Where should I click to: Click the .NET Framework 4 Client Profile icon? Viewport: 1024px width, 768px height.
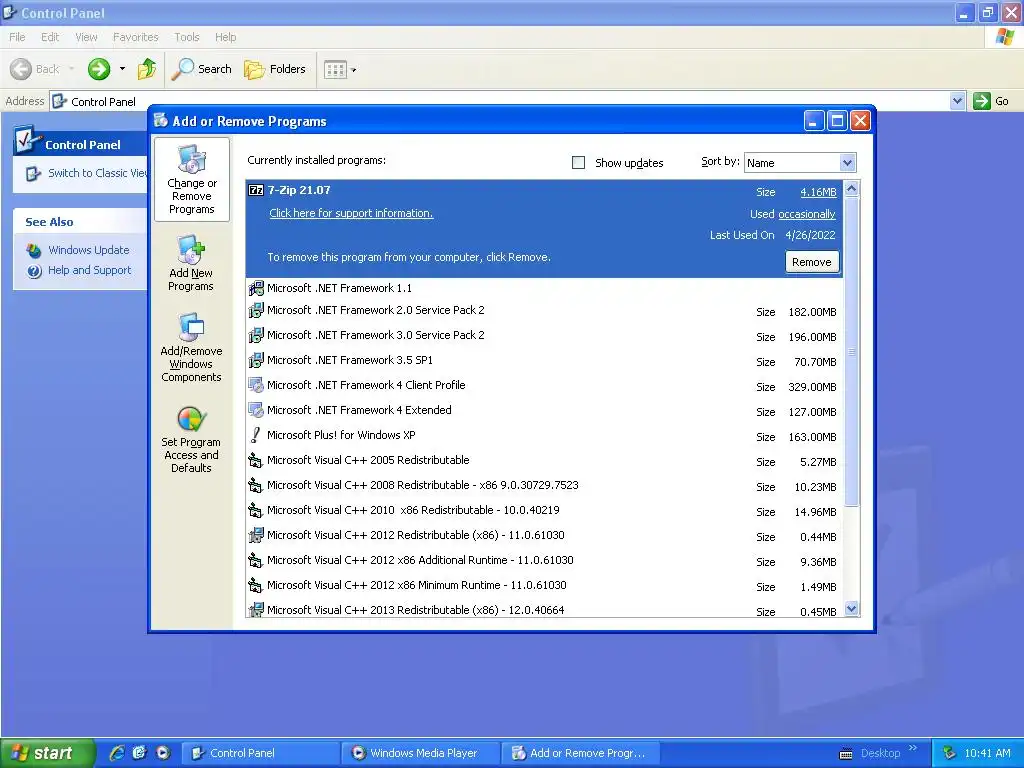[256, 385]
